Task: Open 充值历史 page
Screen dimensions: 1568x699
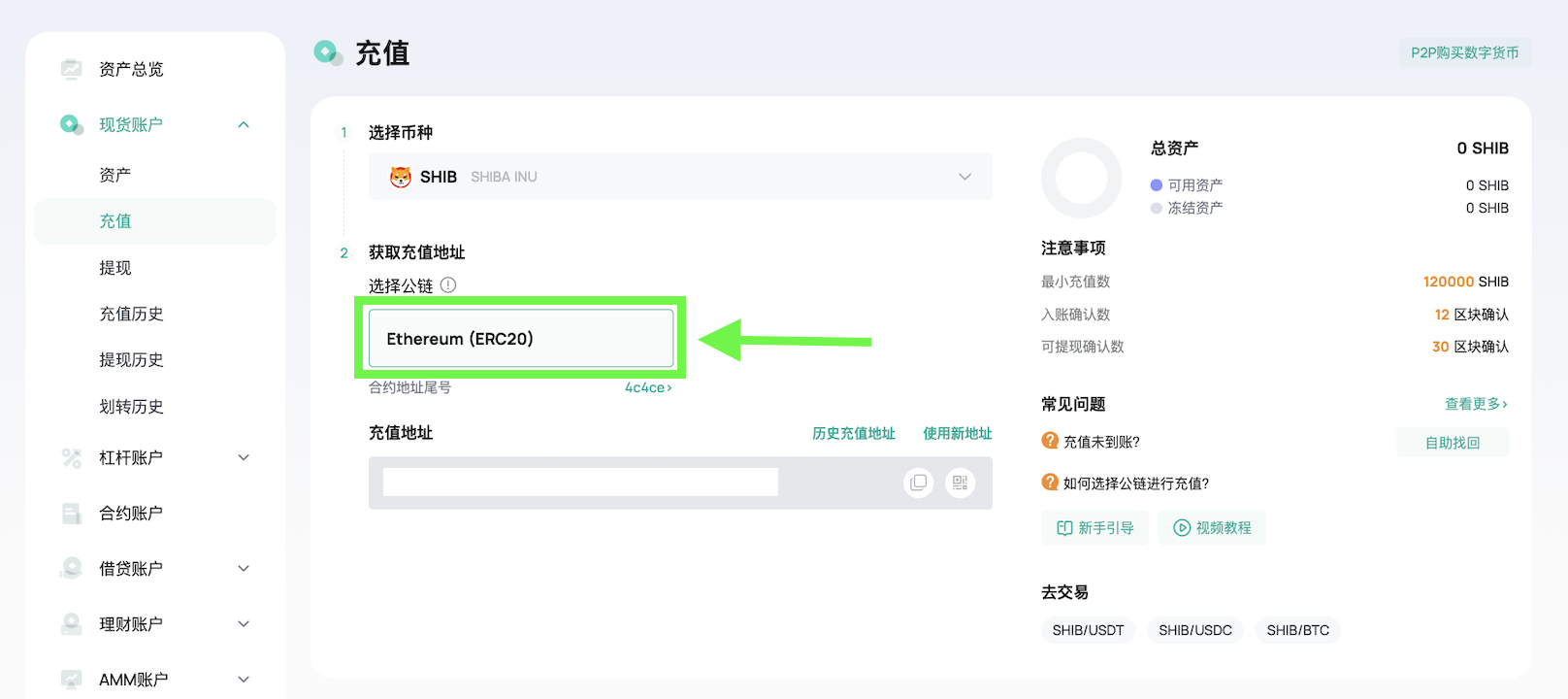Action: coord(131,314)
